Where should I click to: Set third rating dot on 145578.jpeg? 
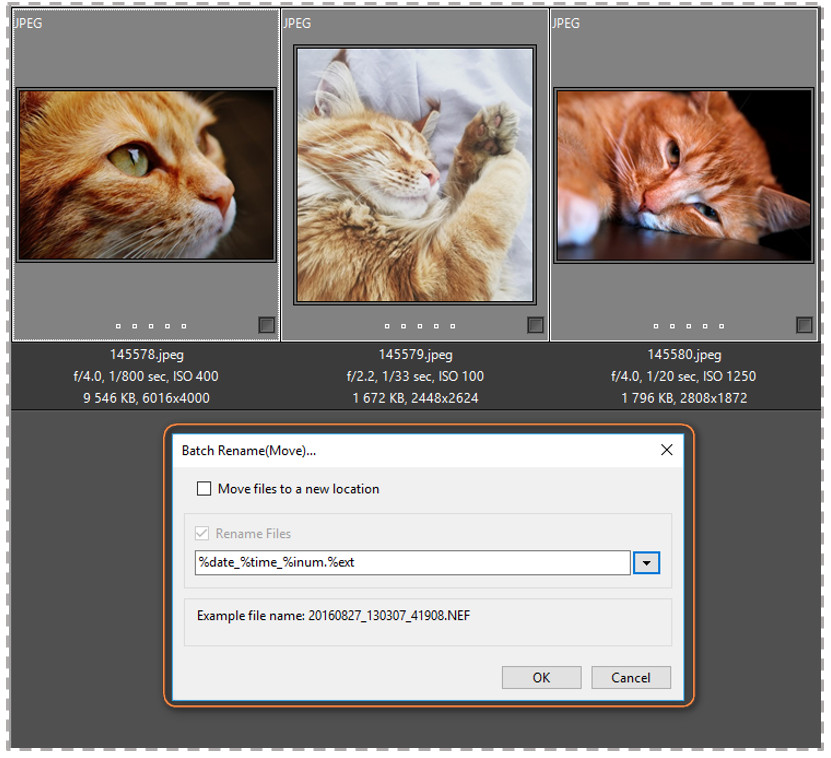tap(151, 326)
